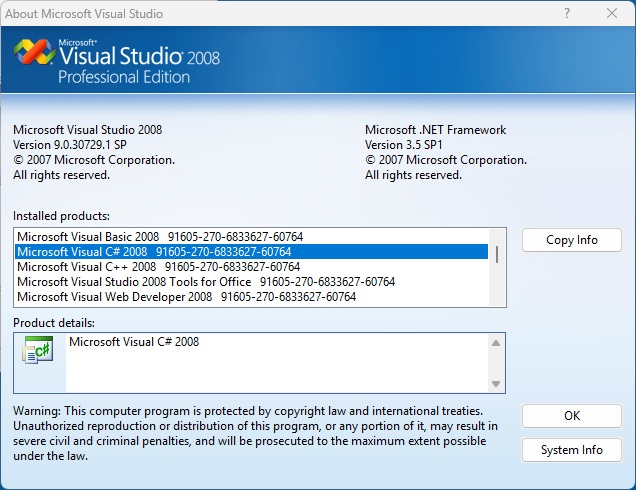Click the 'Version 9.0.30729.1 SP' text
This screenshot has width=636, height=490.
[70, 145]
